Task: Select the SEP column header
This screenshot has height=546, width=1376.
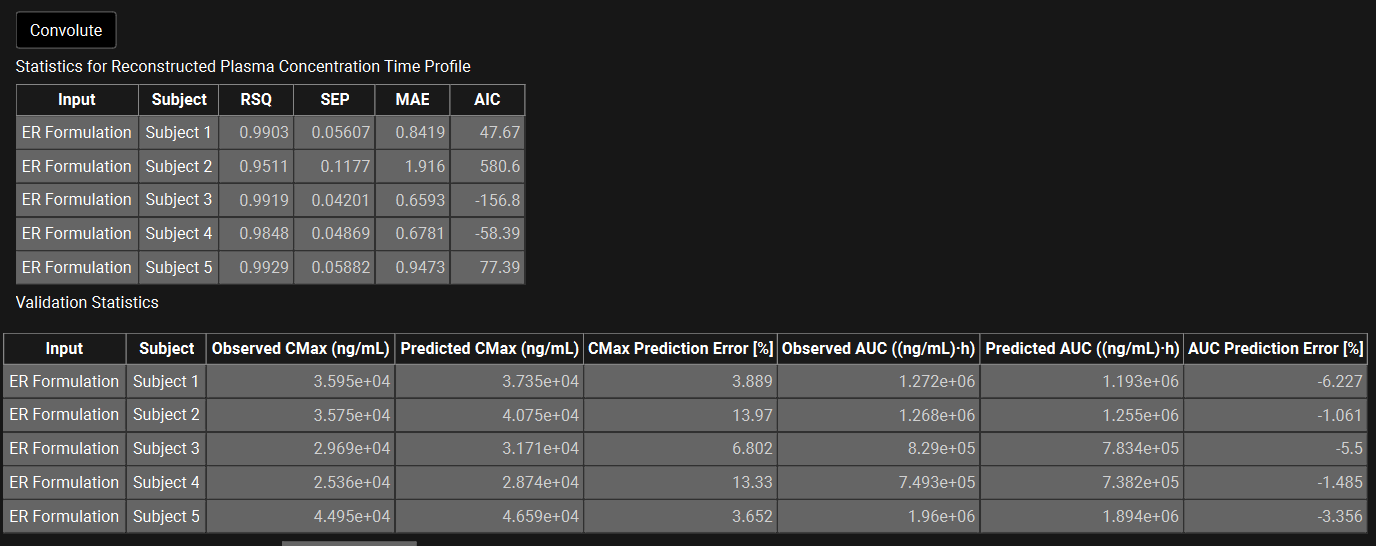Action: (335, 99)
